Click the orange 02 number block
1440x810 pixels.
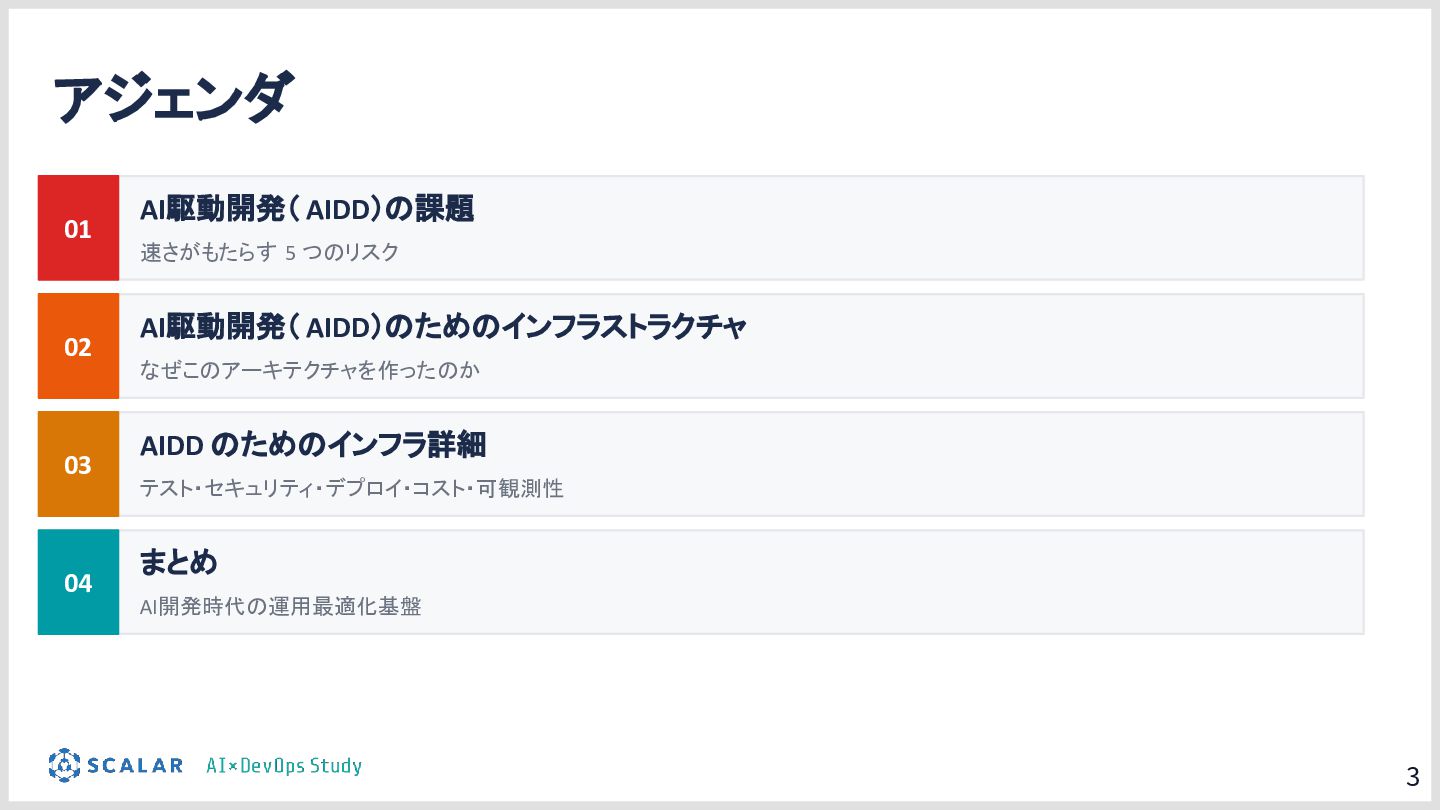[x=78, y=347]
